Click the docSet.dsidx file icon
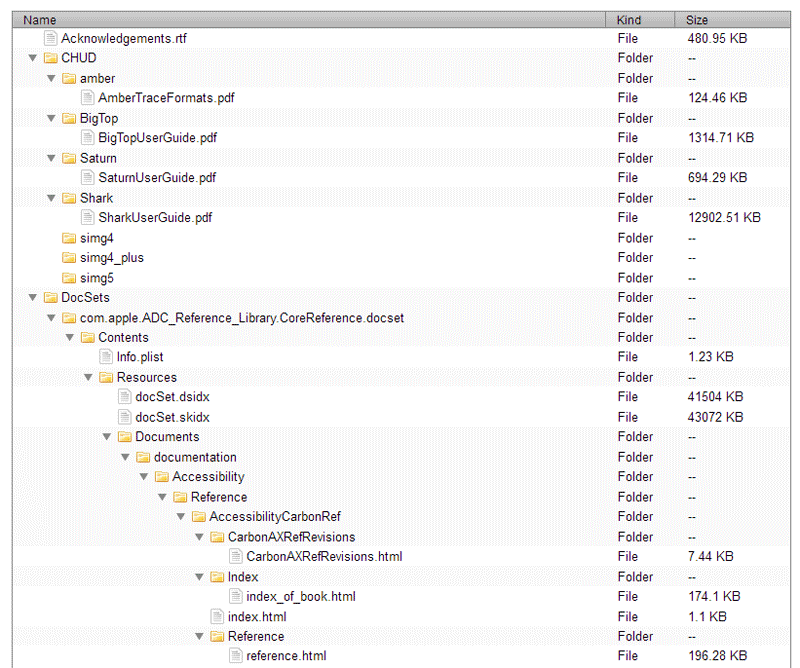The height and width of the screenshot is (668, 800). [125, 397]
